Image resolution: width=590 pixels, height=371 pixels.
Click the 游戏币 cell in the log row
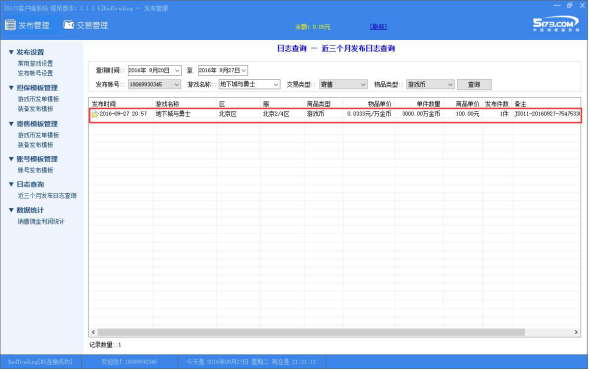click(315, 114)
